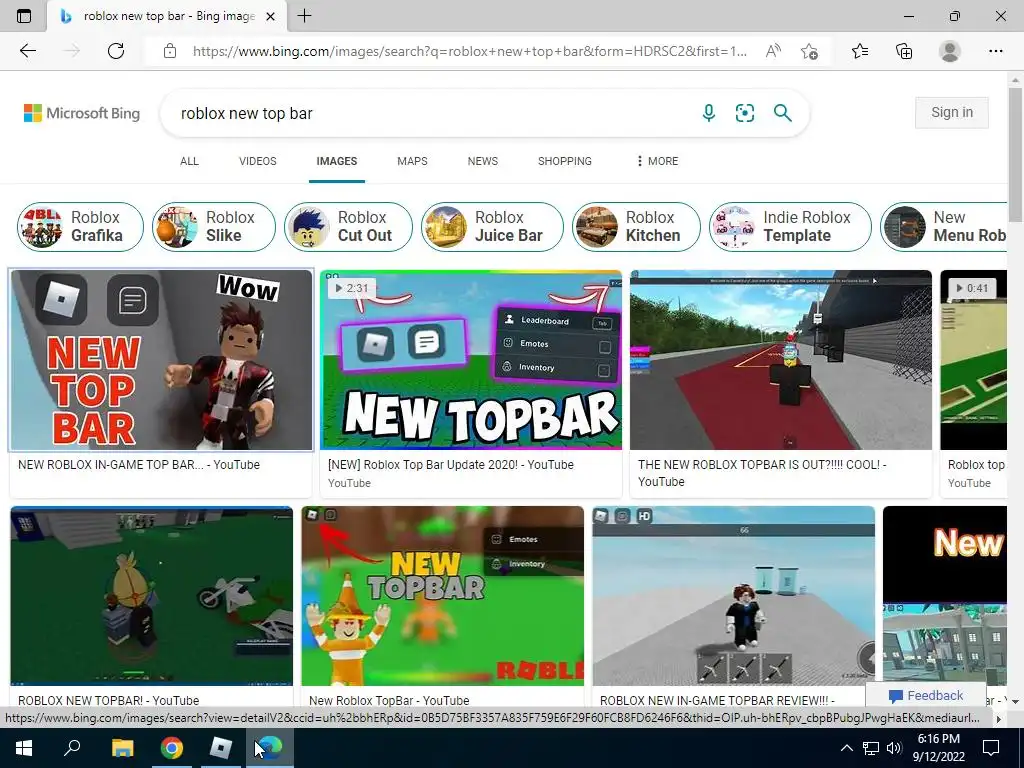Open Google Chrome from taskbar
The height and width of the screenshot is (768, 1024).
(171, 748)
